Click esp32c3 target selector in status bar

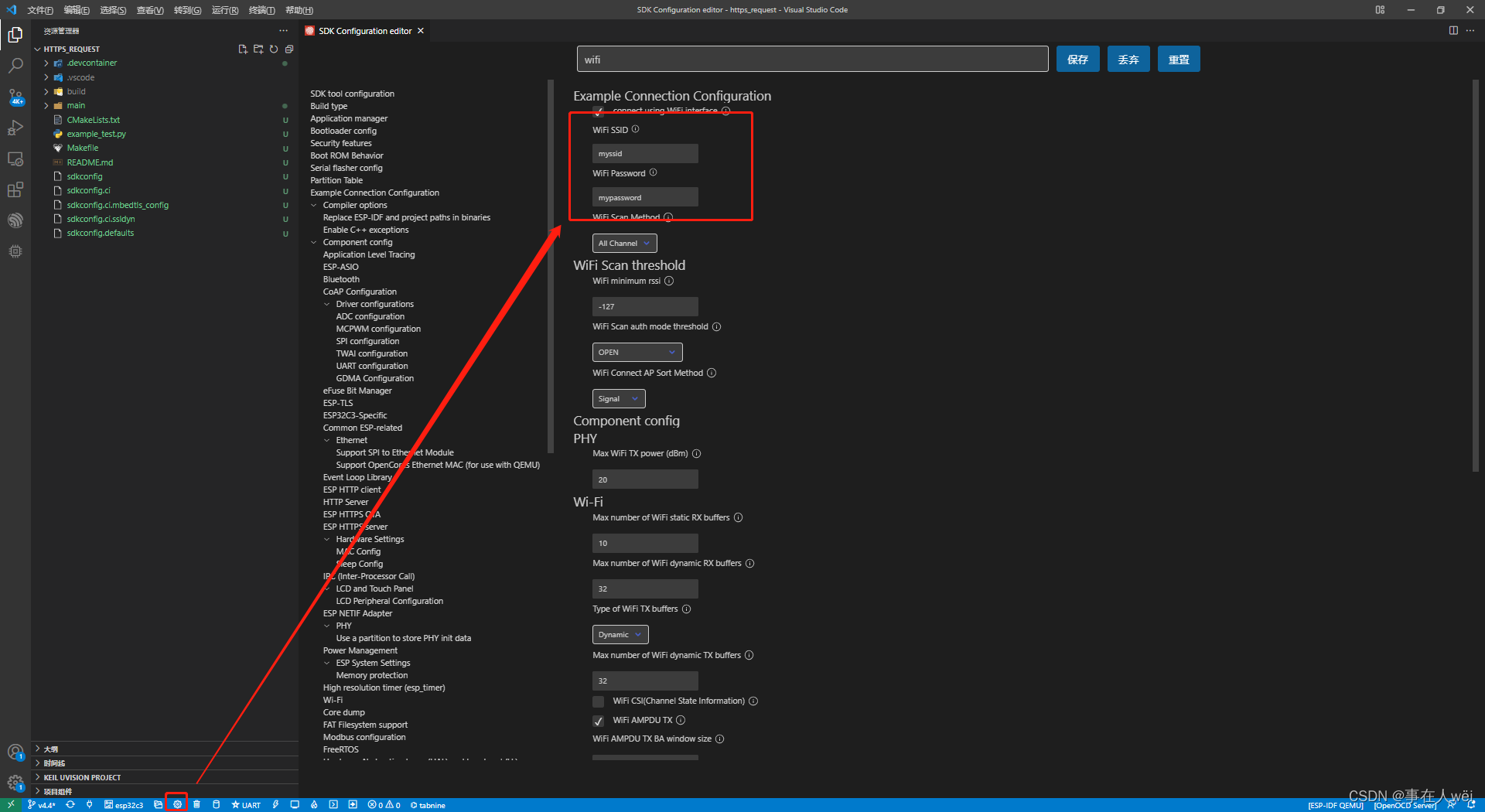click(x=124, y=804)
